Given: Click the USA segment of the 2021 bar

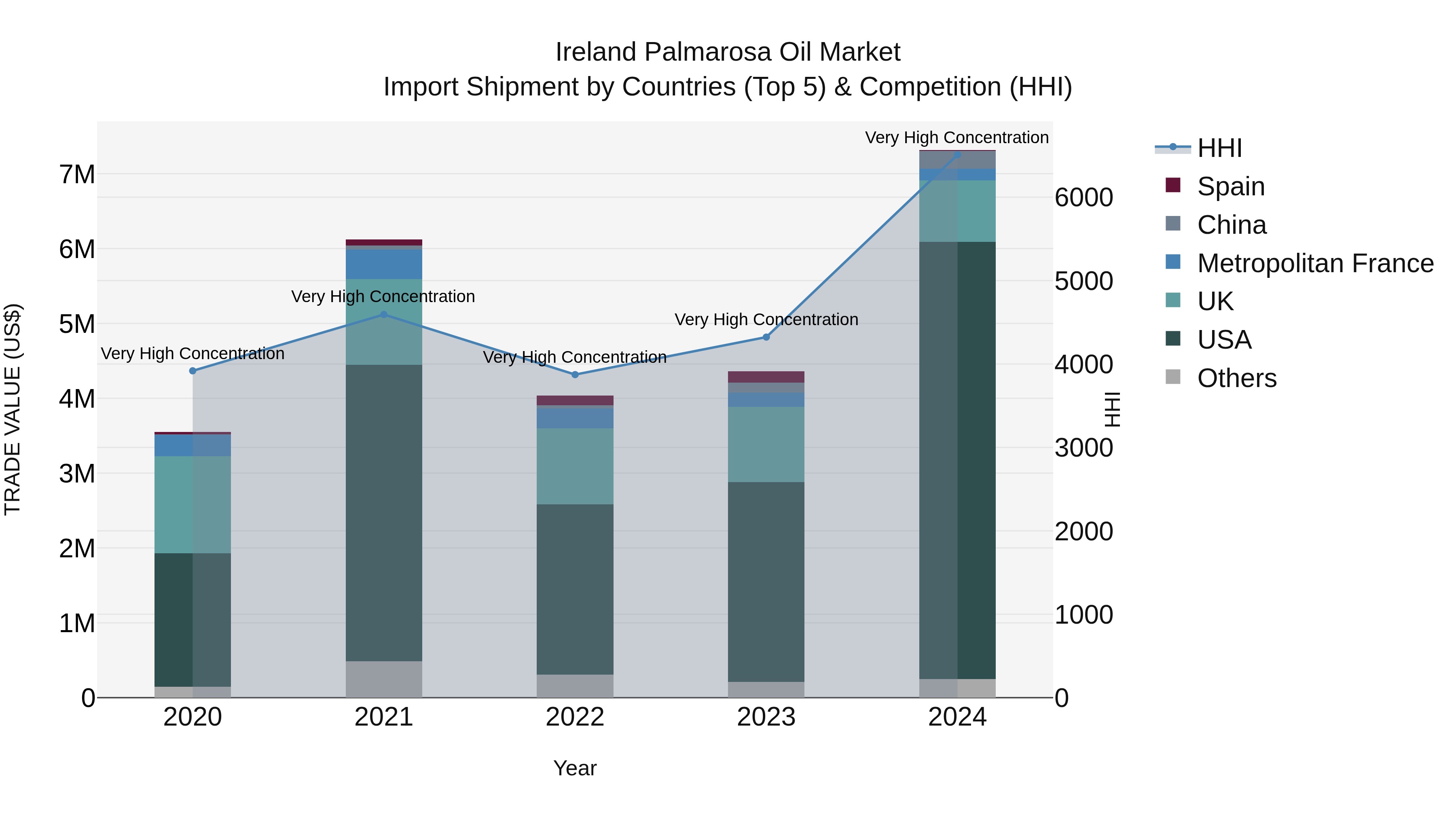Looking at the screenshot, I should tap(384, 513).
